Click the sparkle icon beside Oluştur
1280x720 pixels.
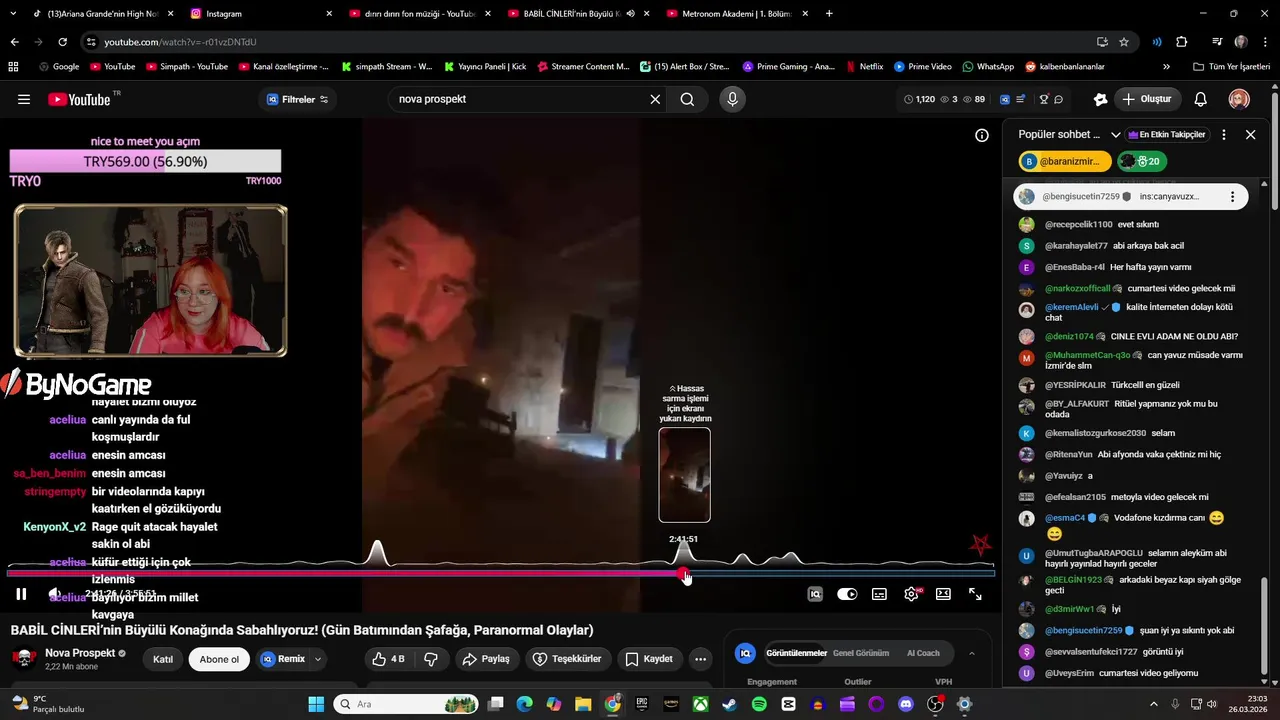click(1100, 99)
